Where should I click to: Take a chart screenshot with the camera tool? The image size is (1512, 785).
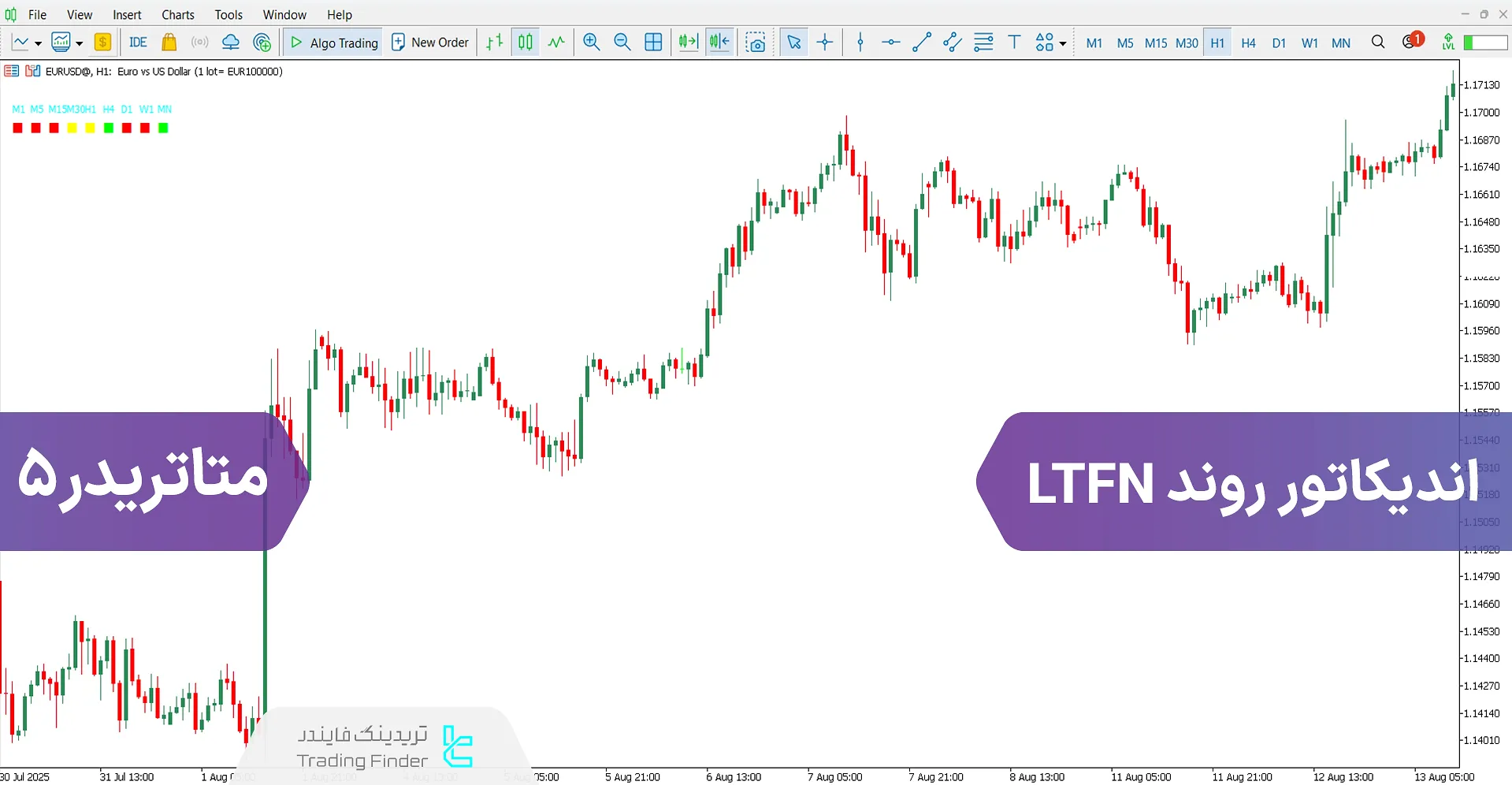point(756,42)
